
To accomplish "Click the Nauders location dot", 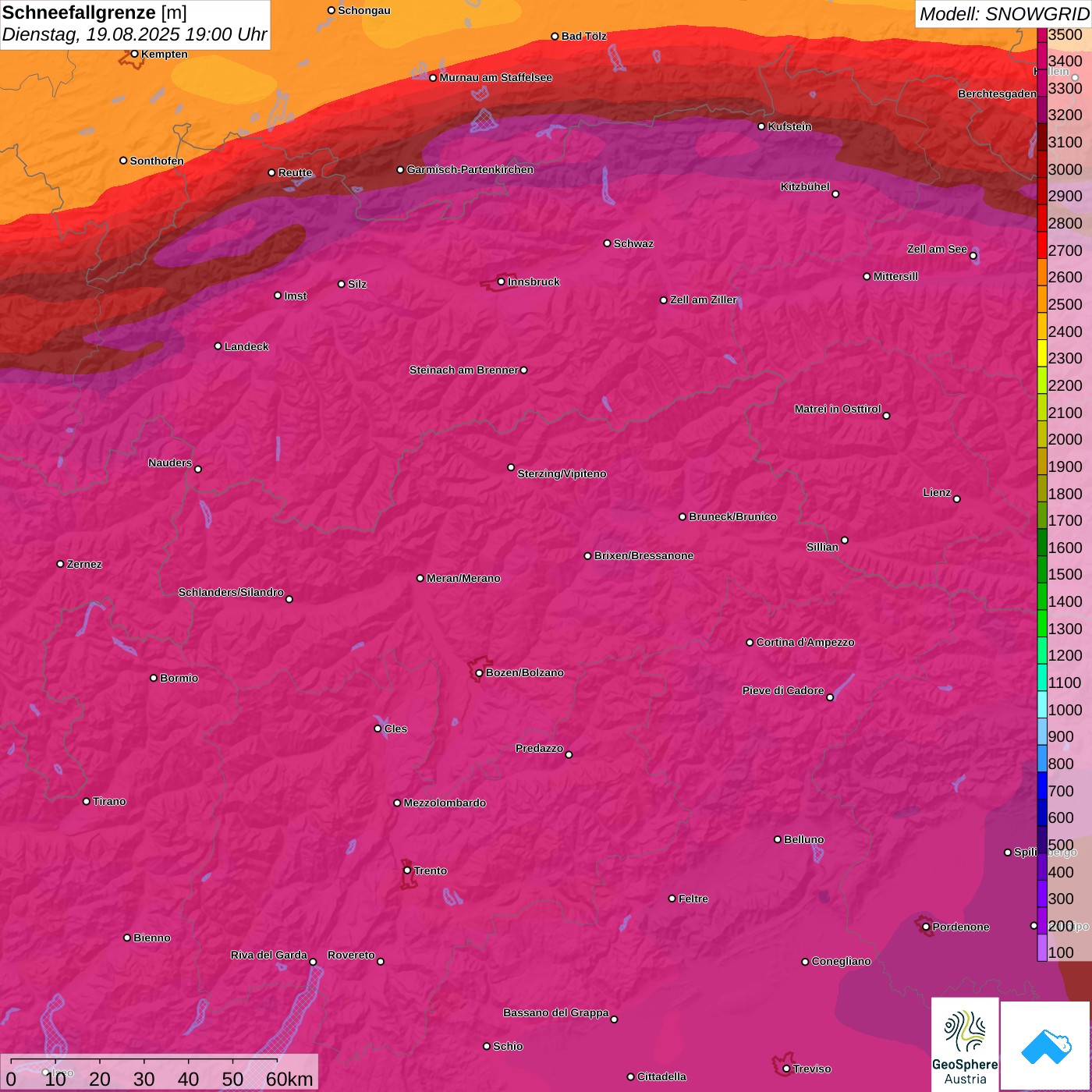I will pyautogui.click(x=198, y=470).
